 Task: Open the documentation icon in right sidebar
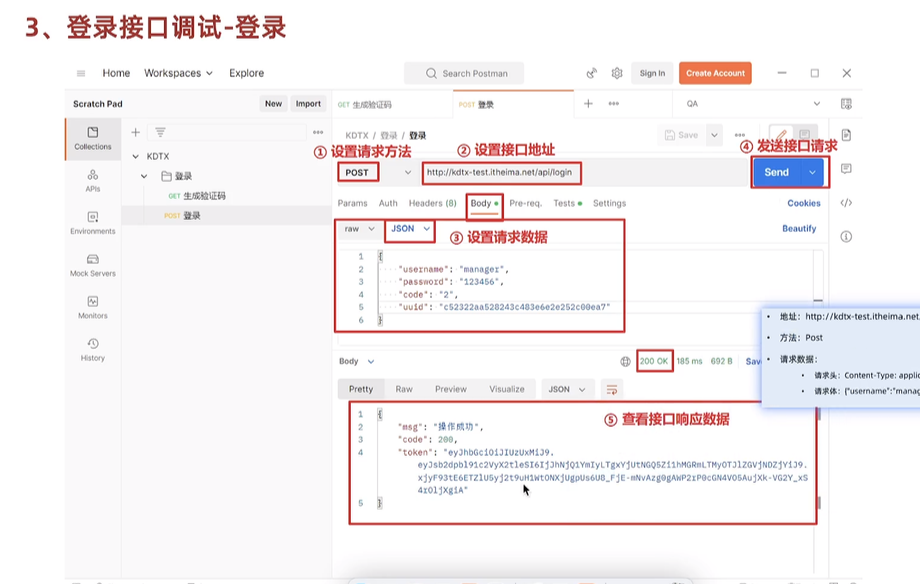pyautogui.click(x=846, y=135)
